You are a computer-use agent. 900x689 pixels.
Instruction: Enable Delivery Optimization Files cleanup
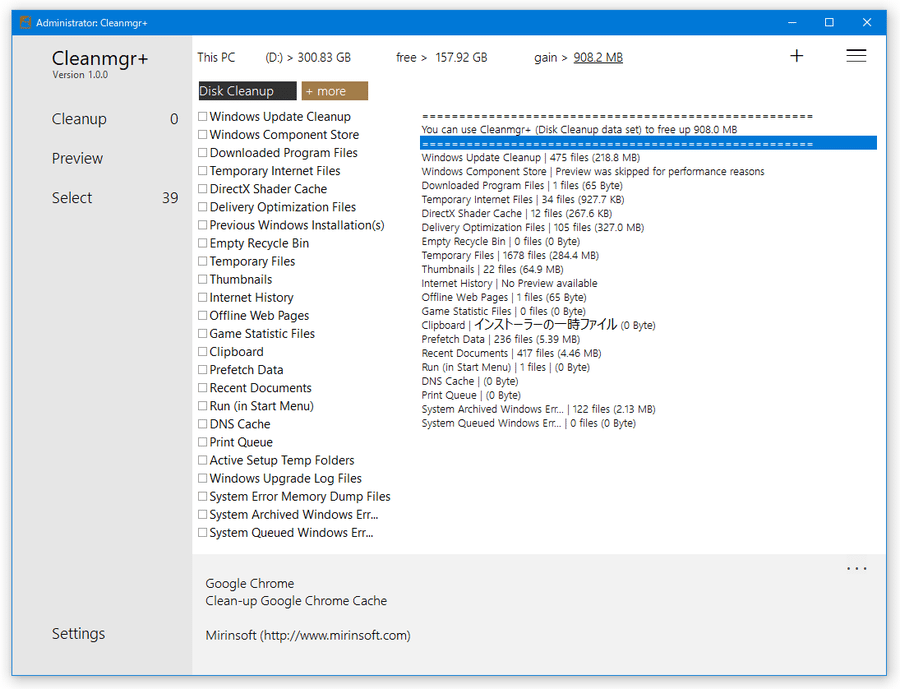point(203,207)
